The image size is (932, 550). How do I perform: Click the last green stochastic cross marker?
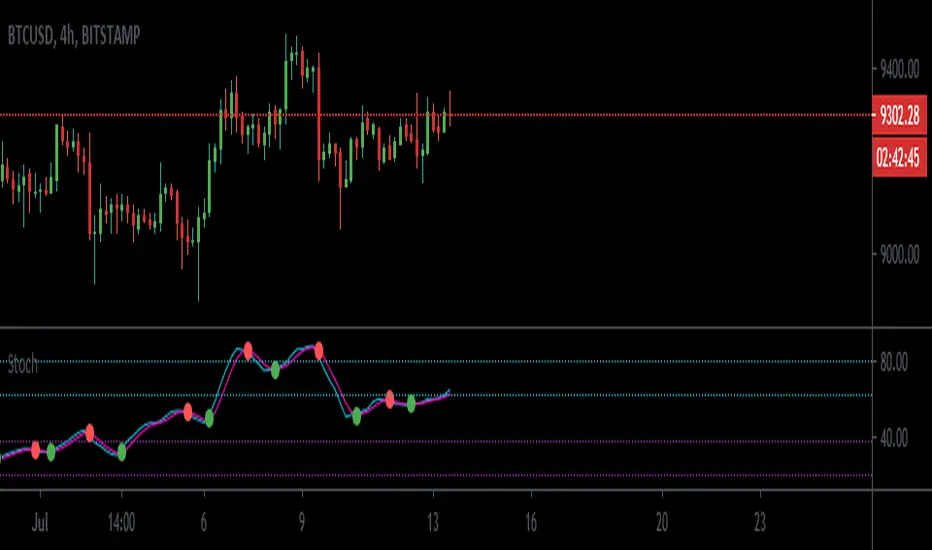click(411, 404)
